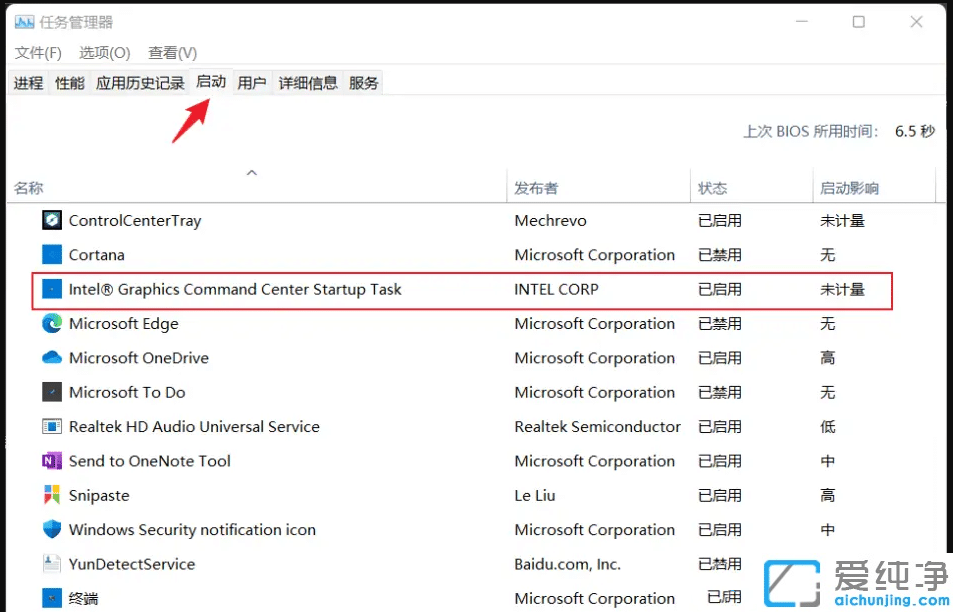
Task: Collapse the 名称 column sort arrow
Action: [x=252, y=171]
